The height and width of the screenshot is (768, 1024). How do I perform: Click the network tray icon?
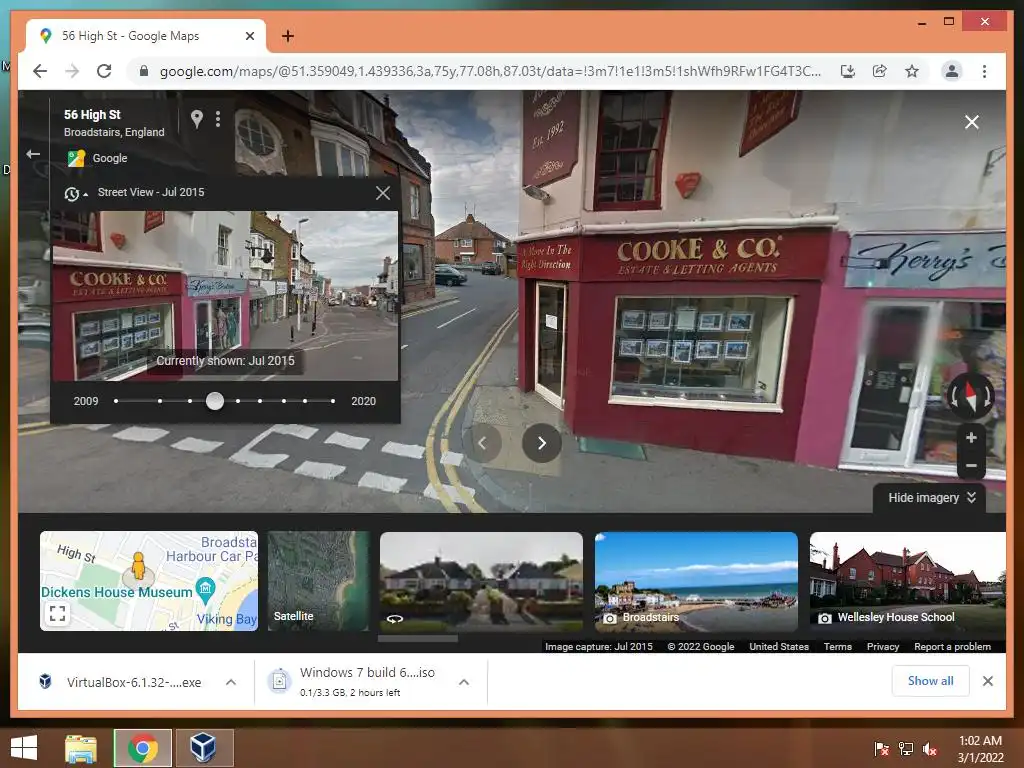click(x=906, y=749)
